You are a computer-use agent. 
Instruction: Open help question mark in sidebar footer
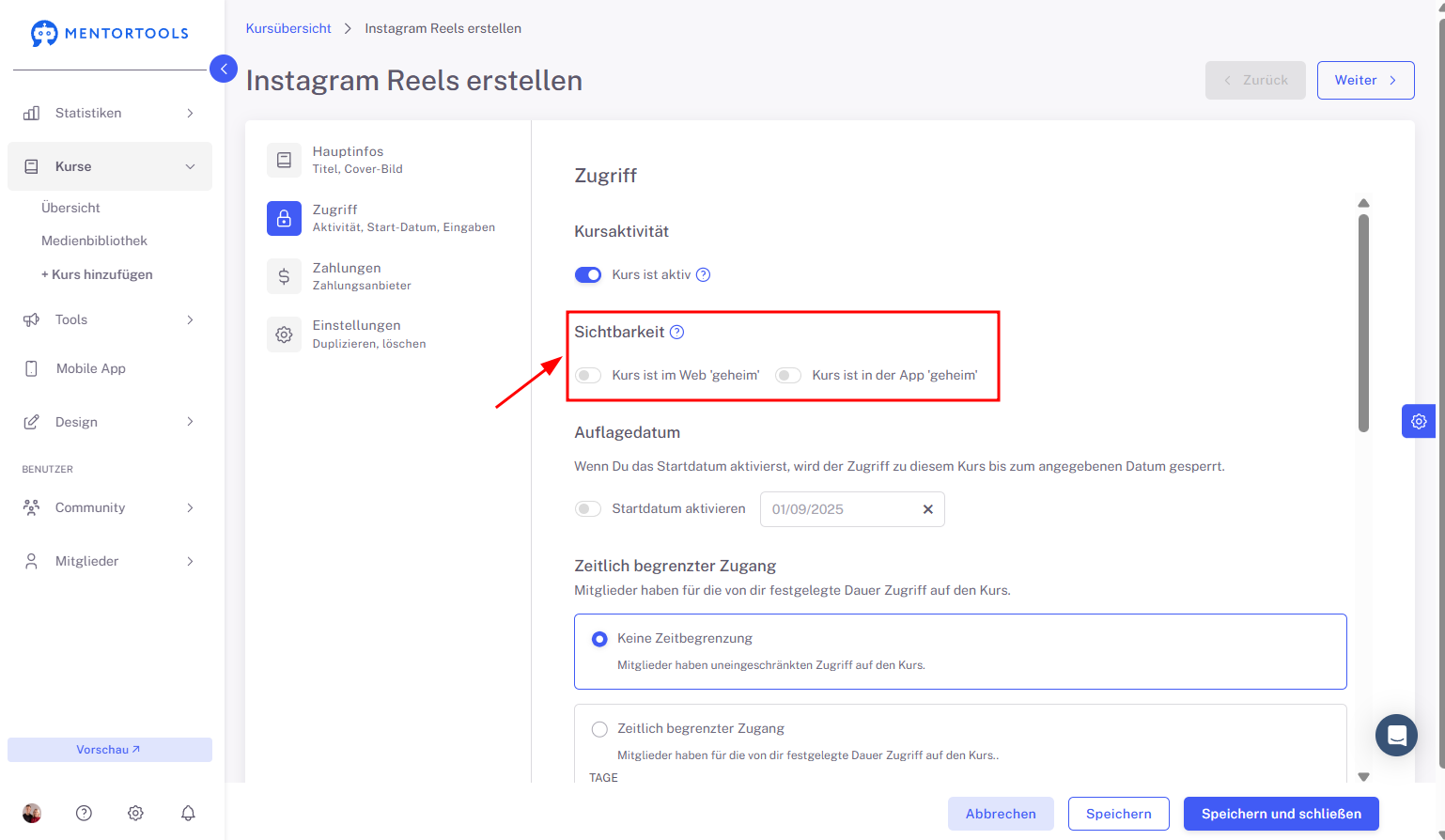tap(84, 813)
